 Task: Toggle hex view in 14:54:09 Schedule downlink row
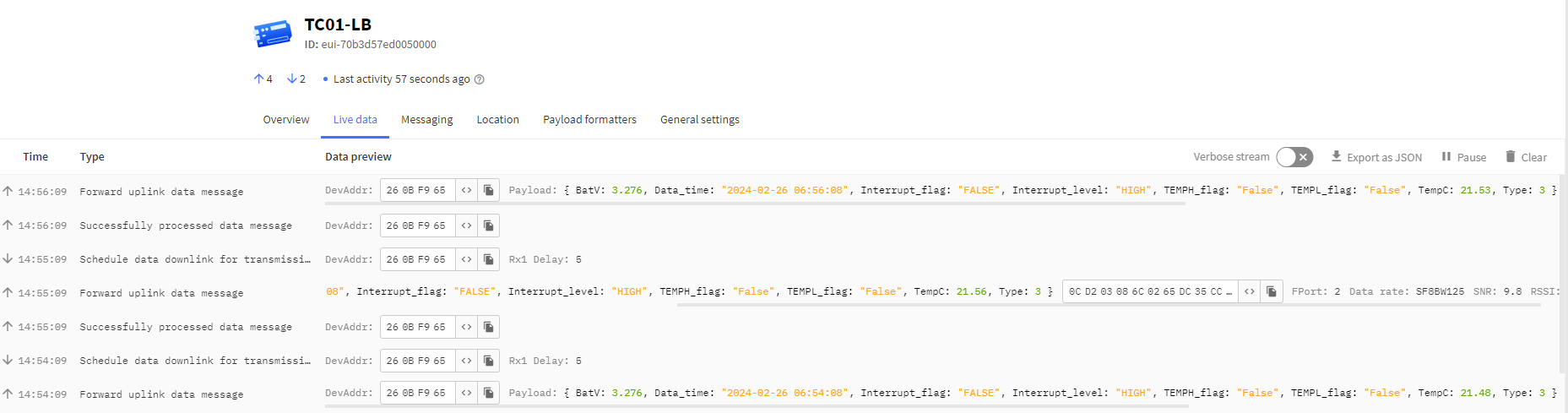(466, 361)
